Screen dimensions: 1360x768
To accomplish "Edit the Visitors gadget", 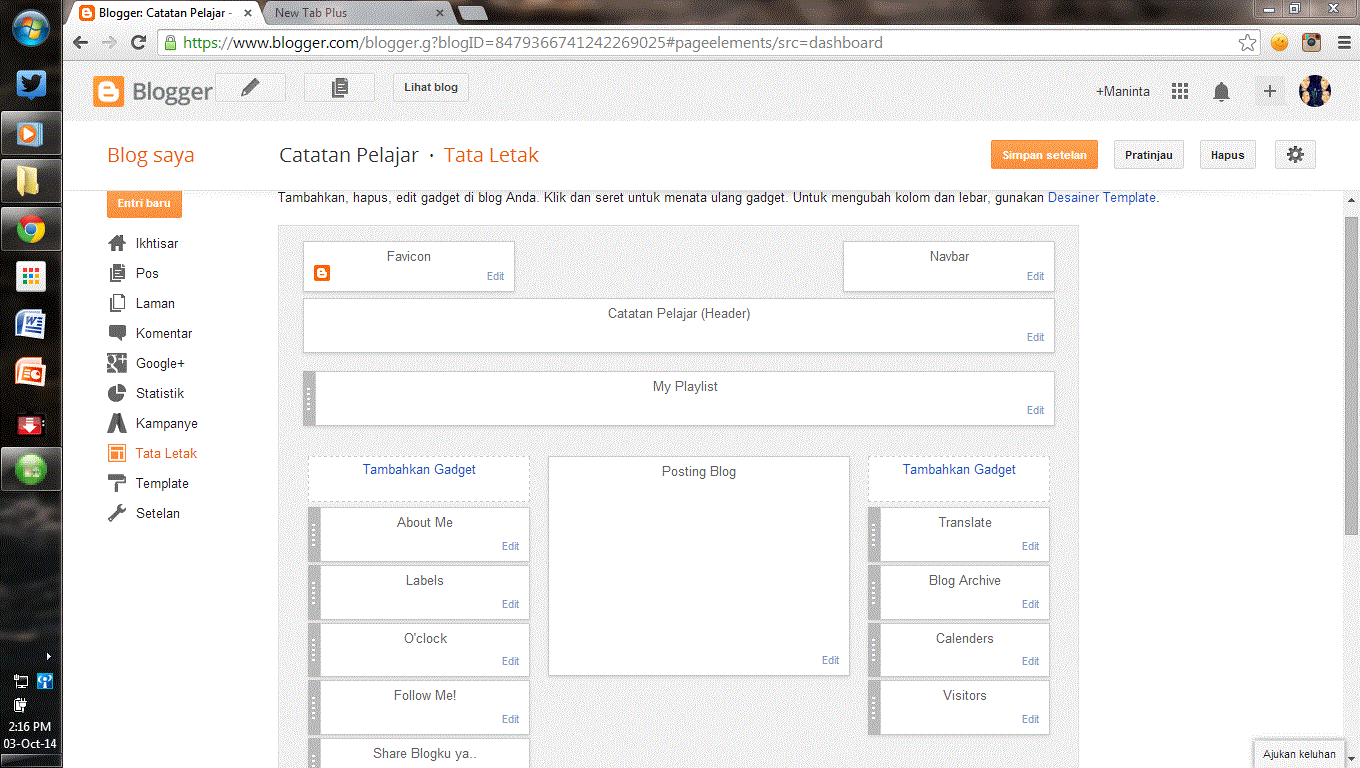I will 1030,719.
